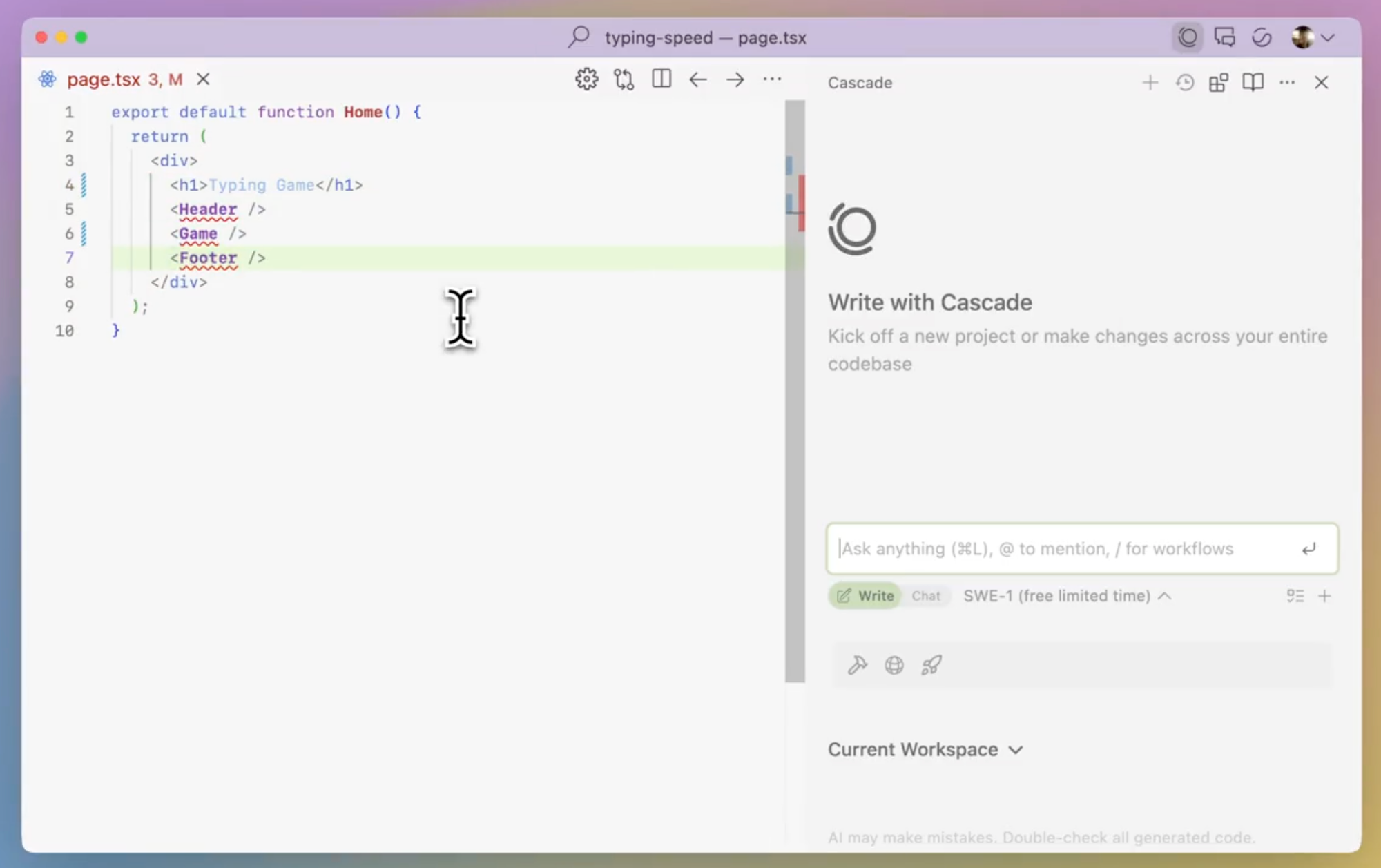Open editor more actions ellipsis menu
The width and height of the screenshot is (1381, 868).
click(772, 79)
